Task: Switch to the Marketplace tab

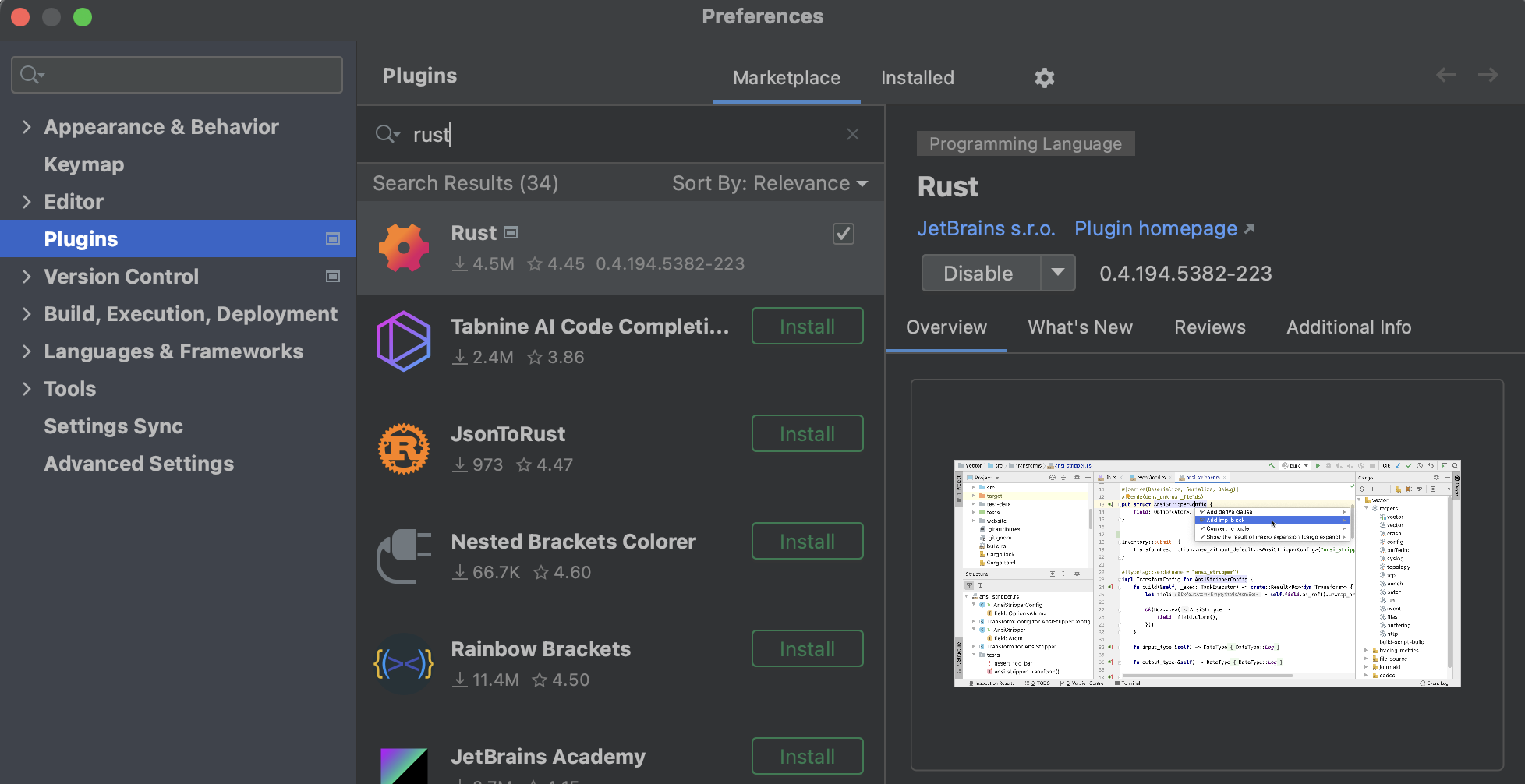Action: (787, 78)
